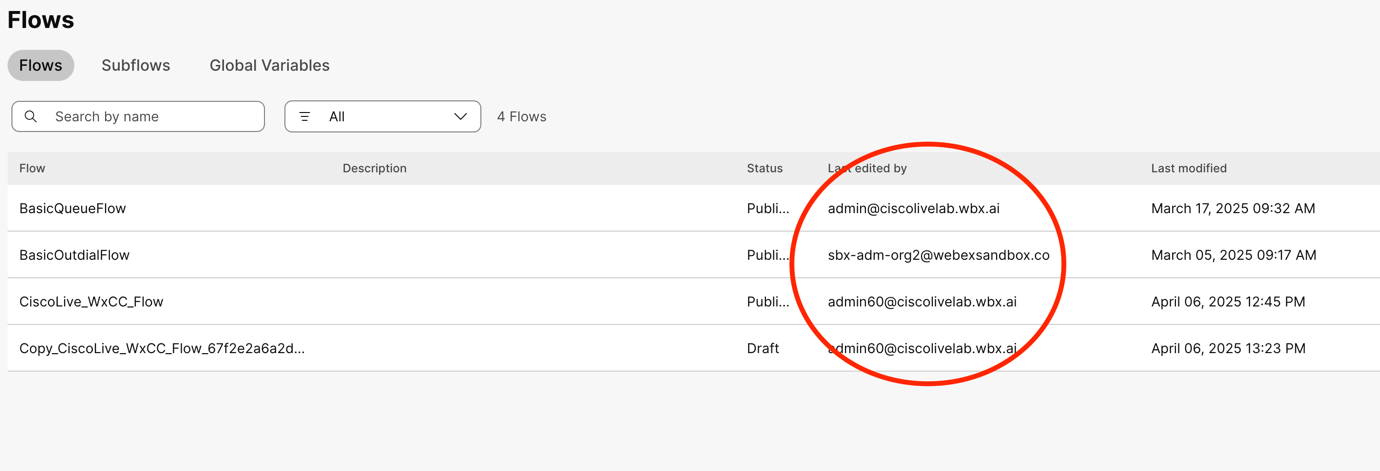Click the March 17, 2025 modified date

[1232, 208]
